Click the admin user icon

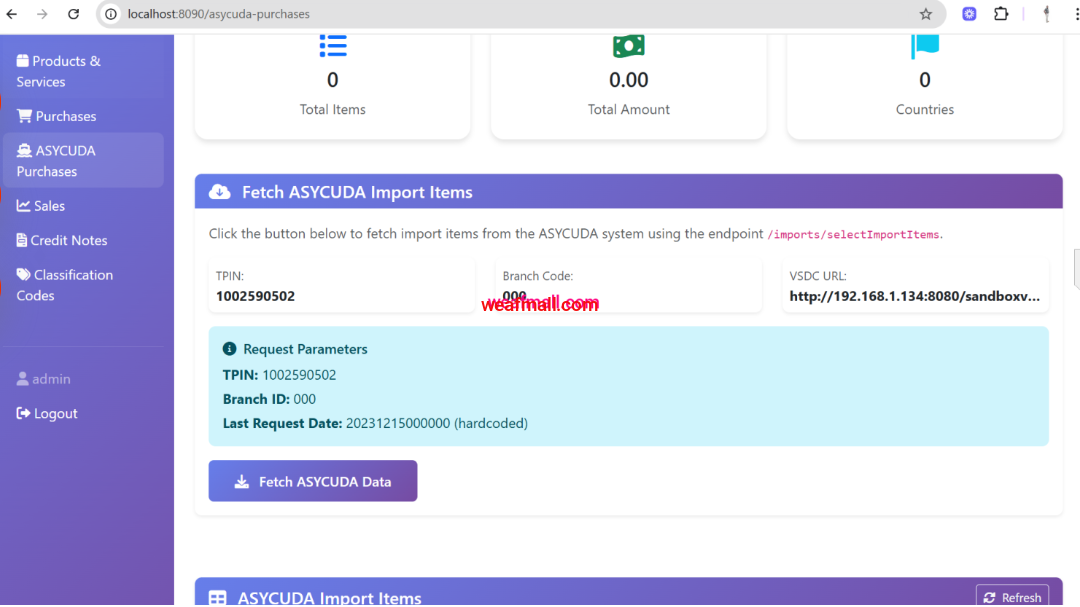point(23,379)
